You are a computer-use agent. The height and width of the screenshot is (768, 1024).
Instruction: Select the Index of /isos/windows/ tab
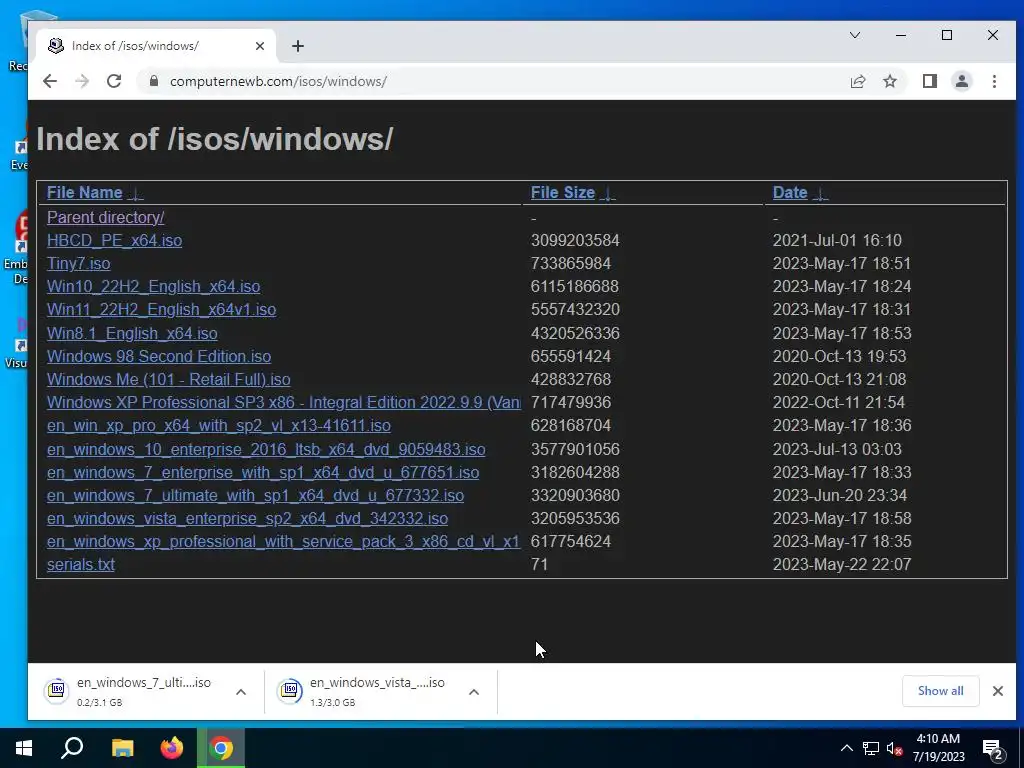pos(157,46)
